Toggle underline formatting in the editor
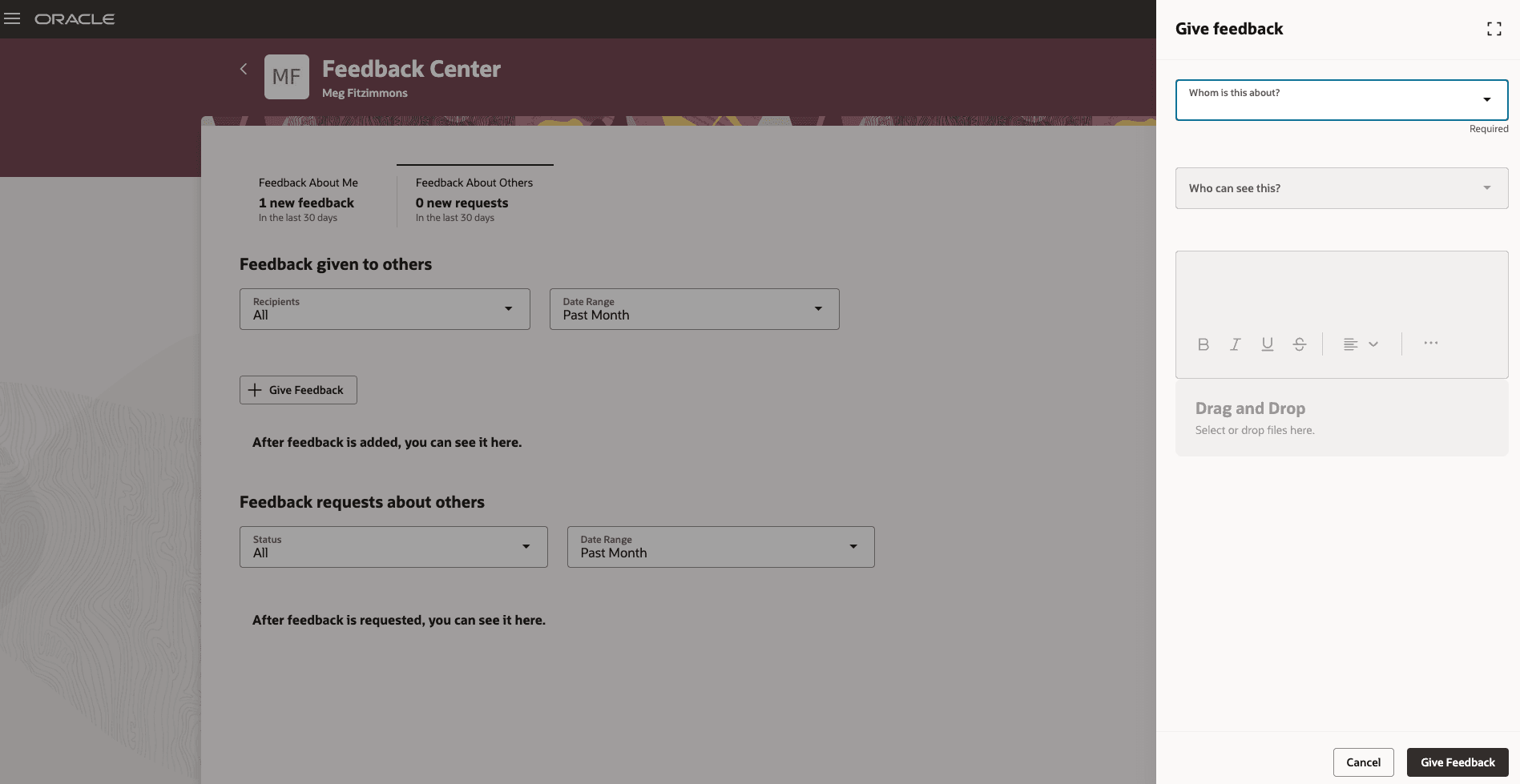The width and height of the screenshot is (1520, 784). pyautogui.click(x=1267, y=344)
